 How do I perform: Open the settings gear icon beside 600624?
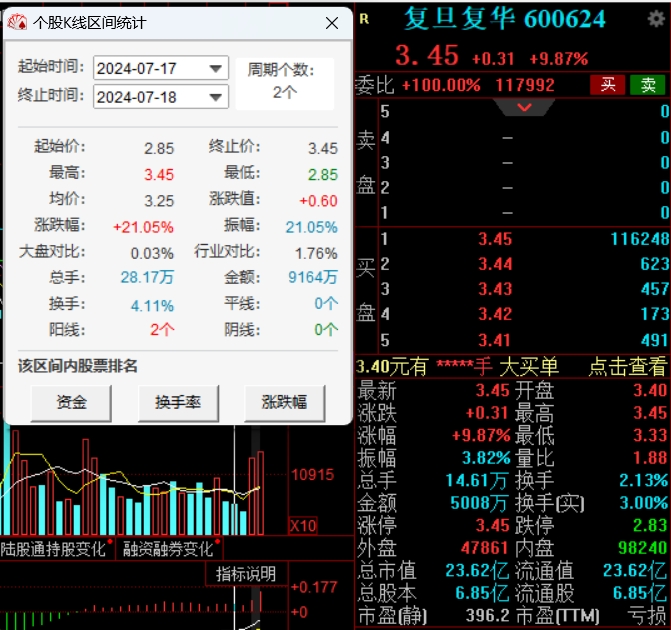[655, 19]
